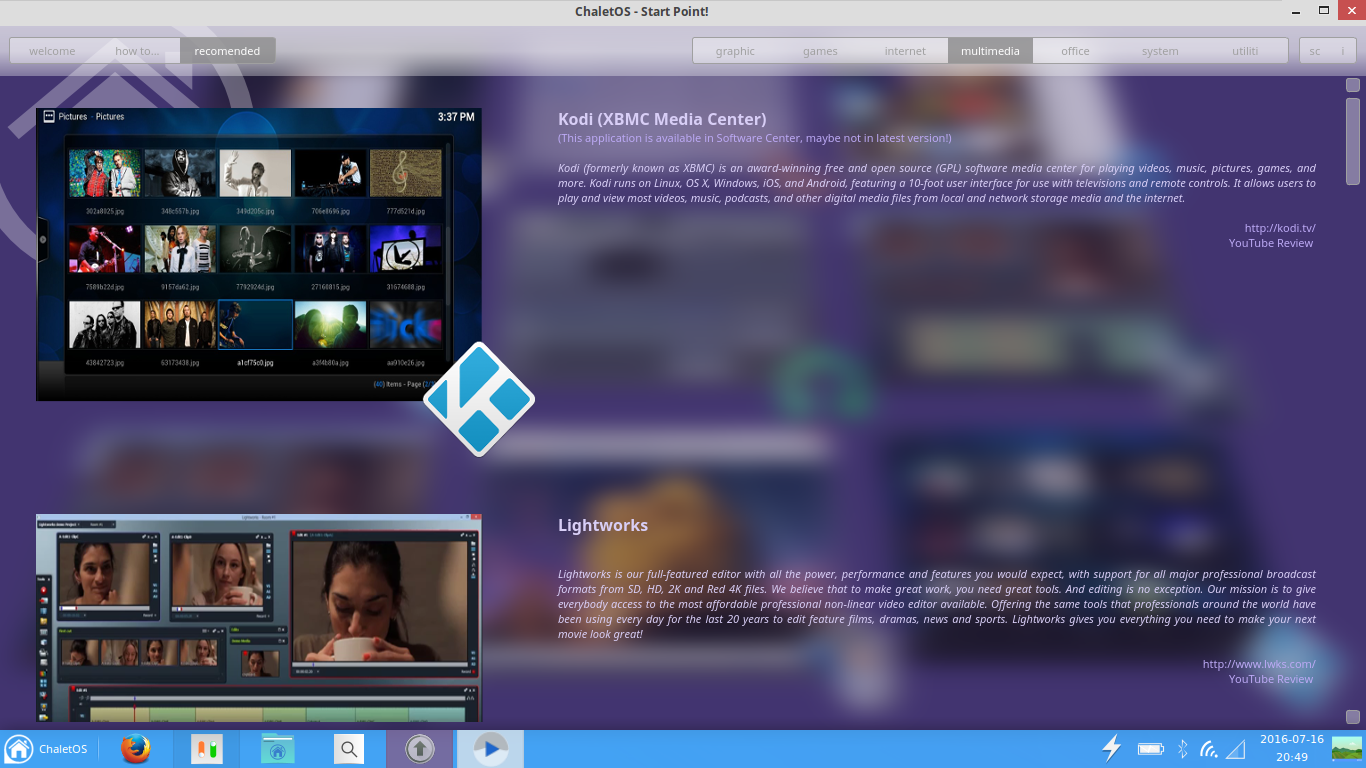Select the multimedia category tab
Viewport: 1366px width, 768px height.
990,51
